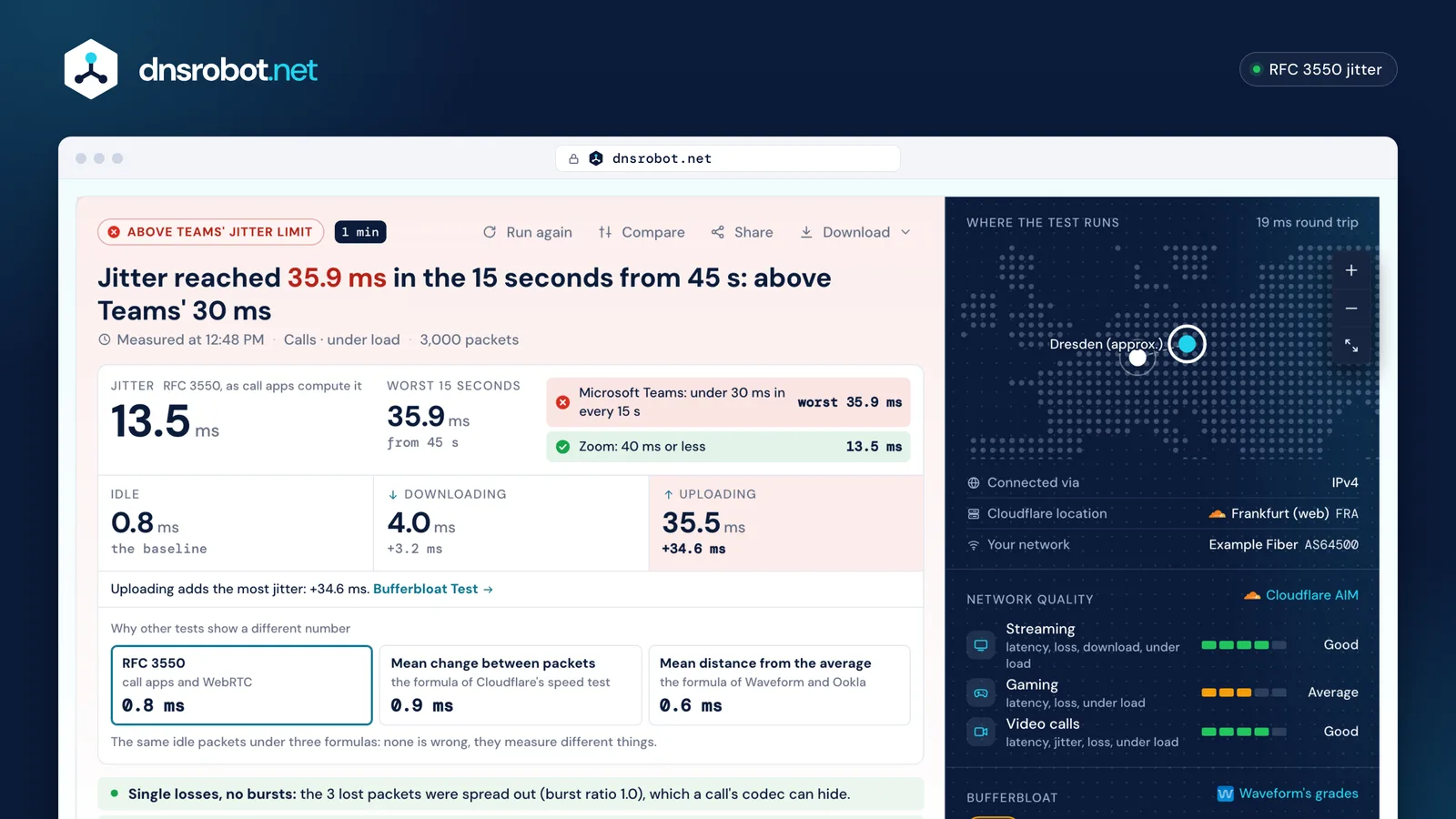Open Waveform's grades link

tap(1288, 794)
